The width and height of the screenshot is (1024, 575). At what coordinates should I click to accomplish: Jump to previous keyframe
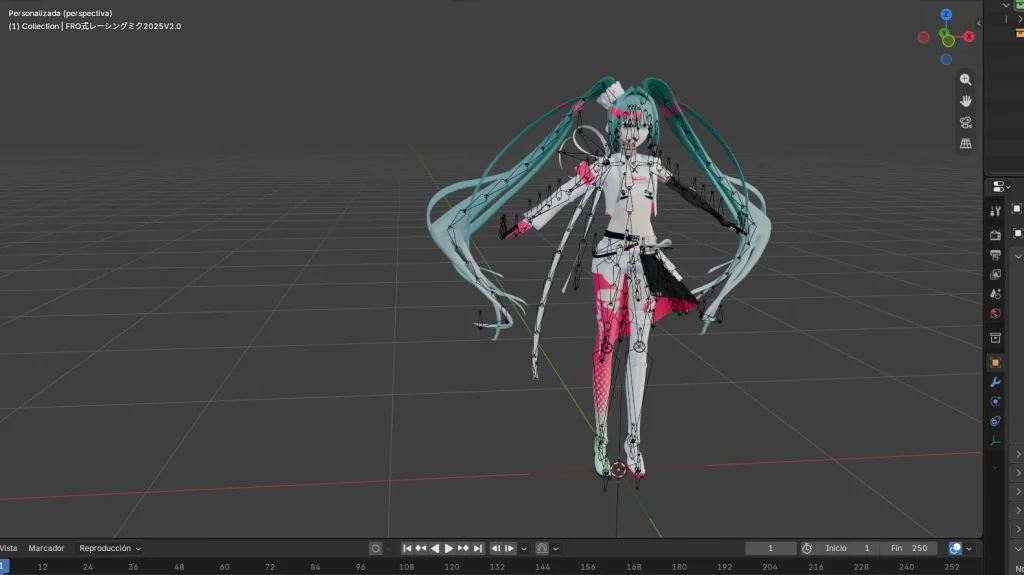click(x=421, y=548)
